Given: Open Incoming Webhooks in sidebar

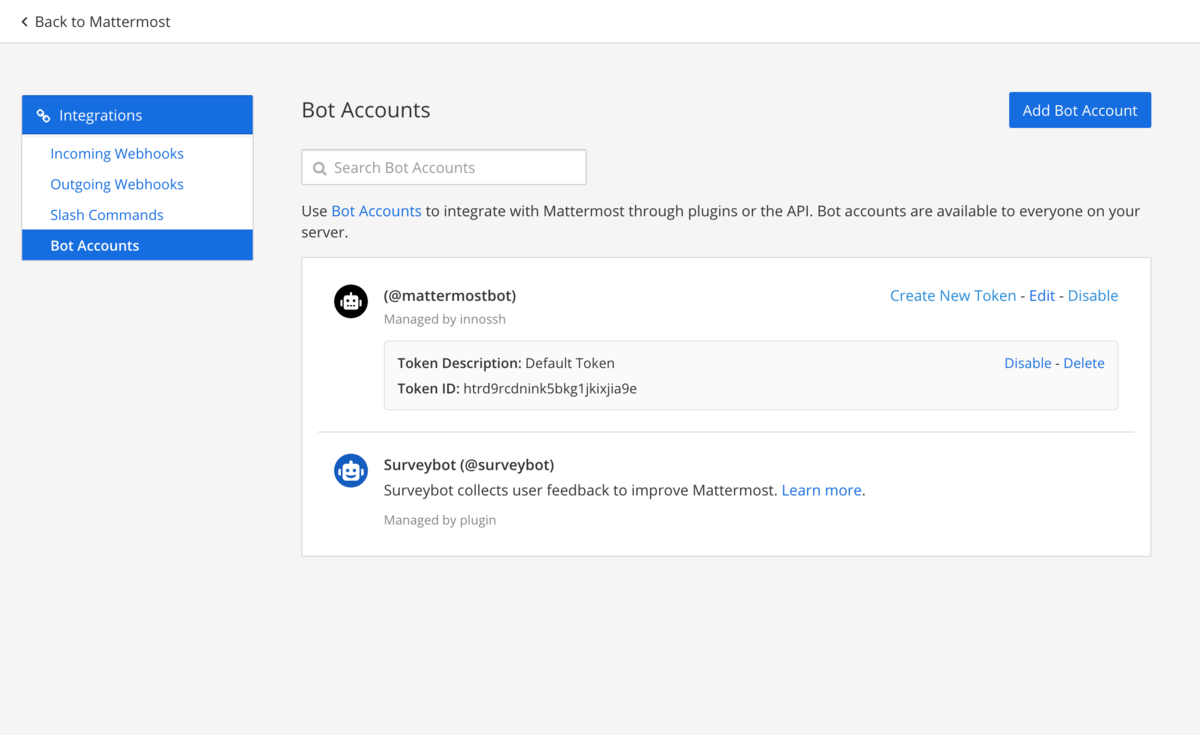Looking at the screenshot, I should (117, 154).
